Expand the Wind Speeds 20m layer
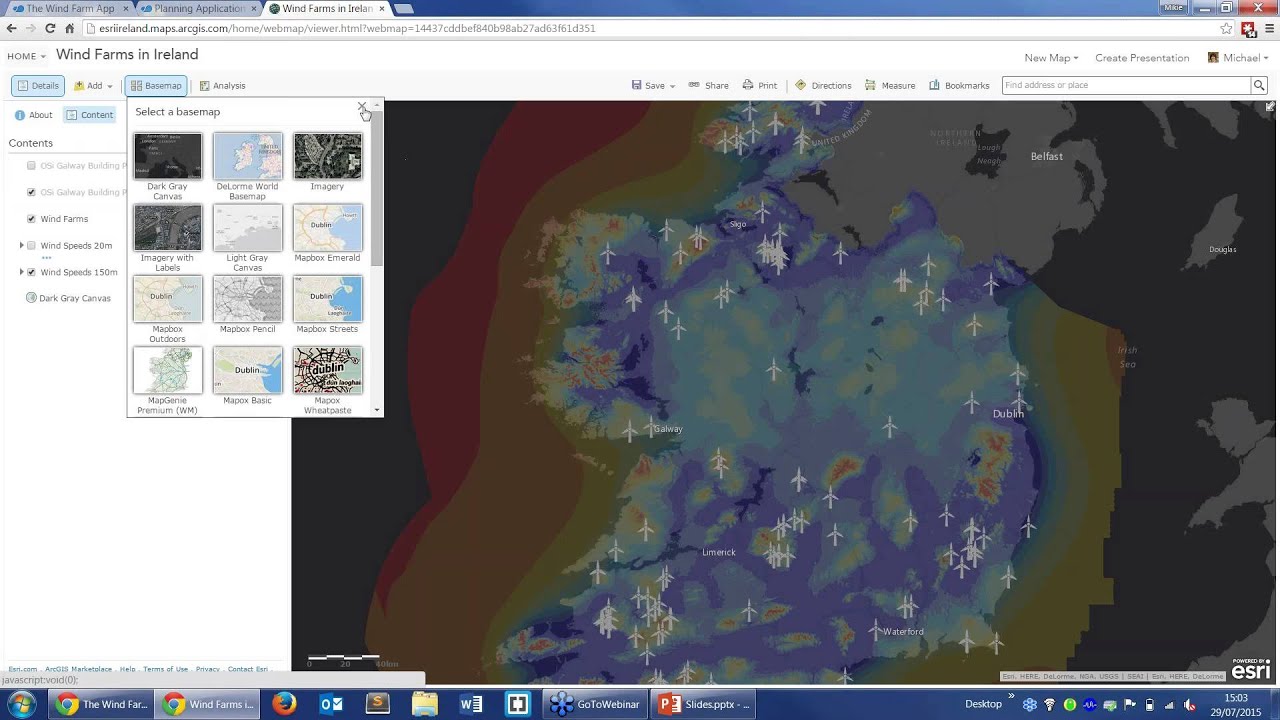Screen dimensions: 1280x720 (21, 245)
